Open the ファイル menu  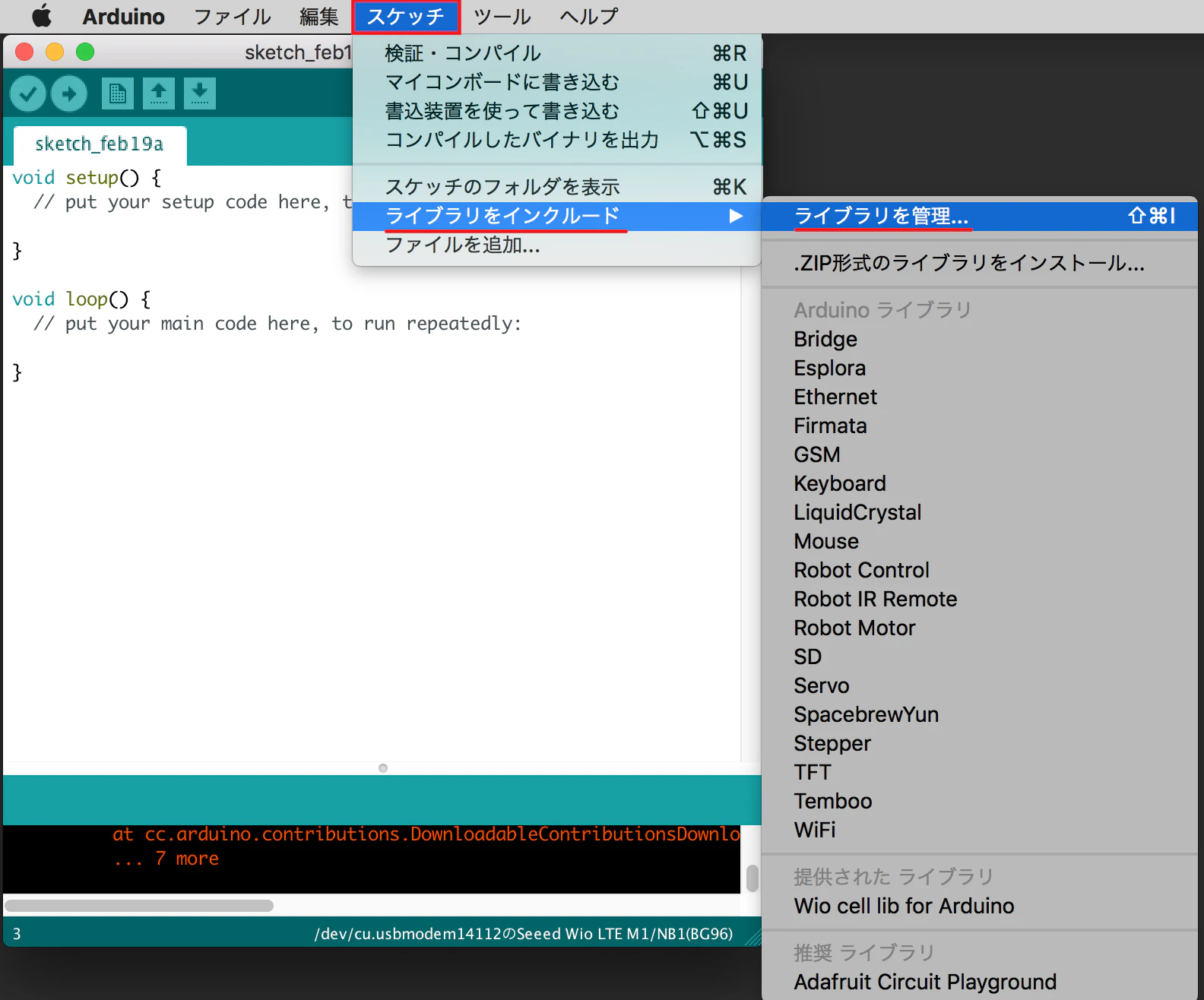click(x=233, y=16)
